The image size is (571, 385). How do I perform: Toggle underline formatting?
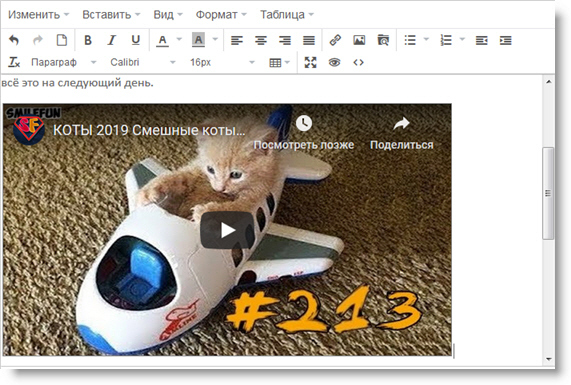tap(136, 40)
